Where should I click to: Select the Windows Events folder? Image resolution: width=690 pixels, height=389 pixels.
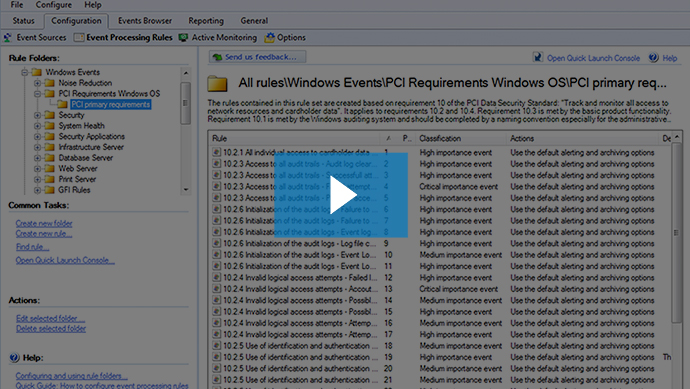[73, 72]
